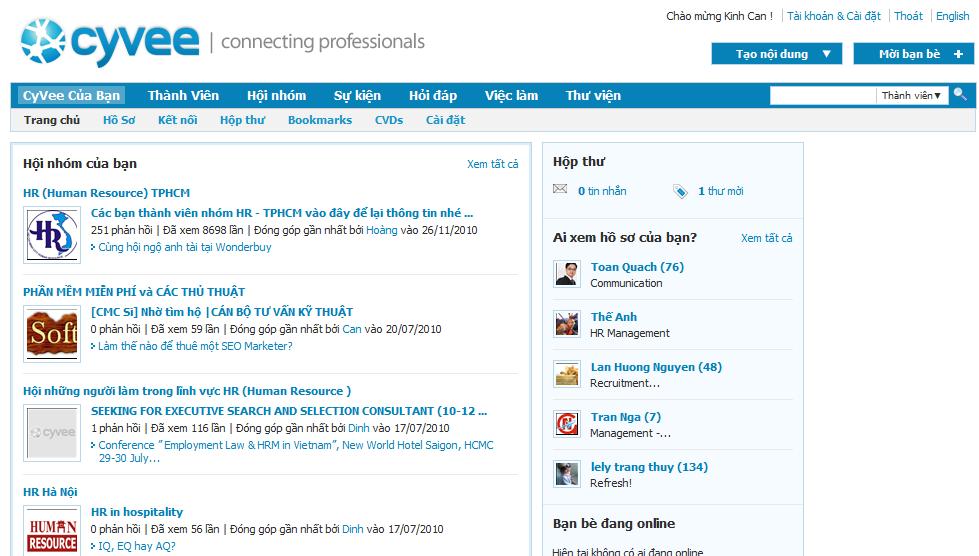Screen dimensions: 979x556
Task: Open HR TPHCM group logo thumbnail
Action: click(x=52, y=235)
